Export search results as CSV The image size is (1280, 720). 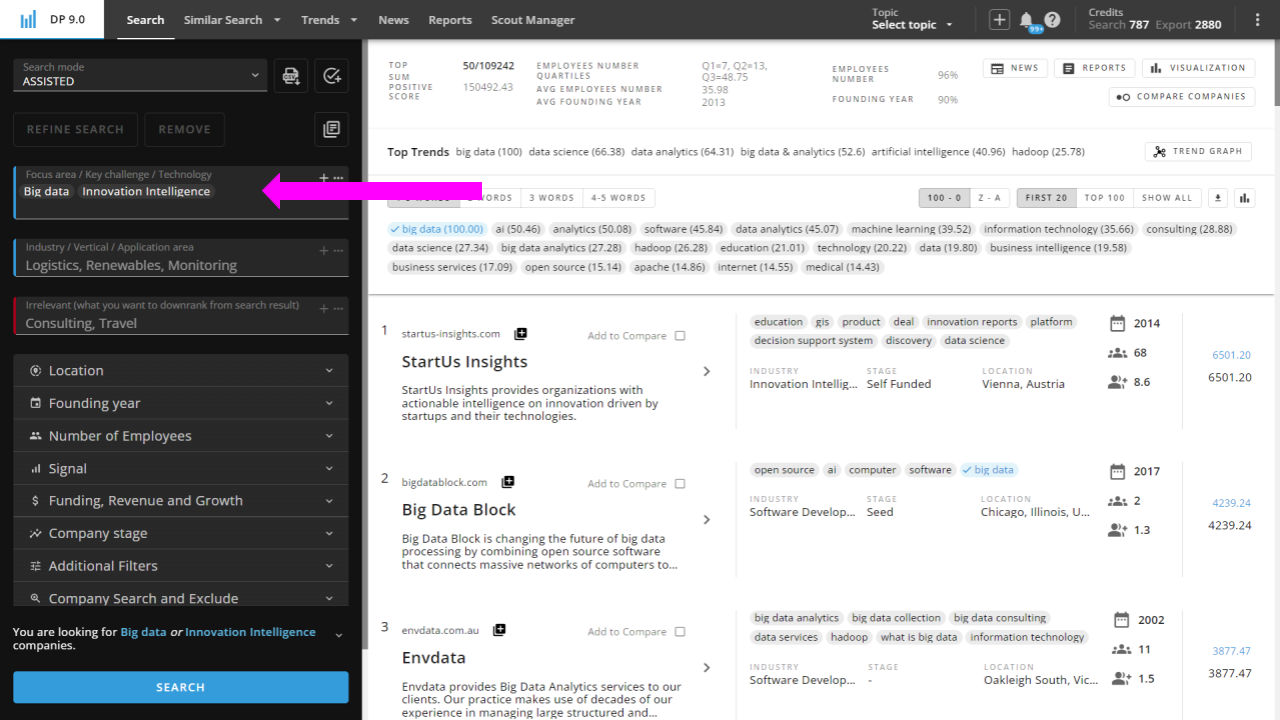[x=291, y=75]
